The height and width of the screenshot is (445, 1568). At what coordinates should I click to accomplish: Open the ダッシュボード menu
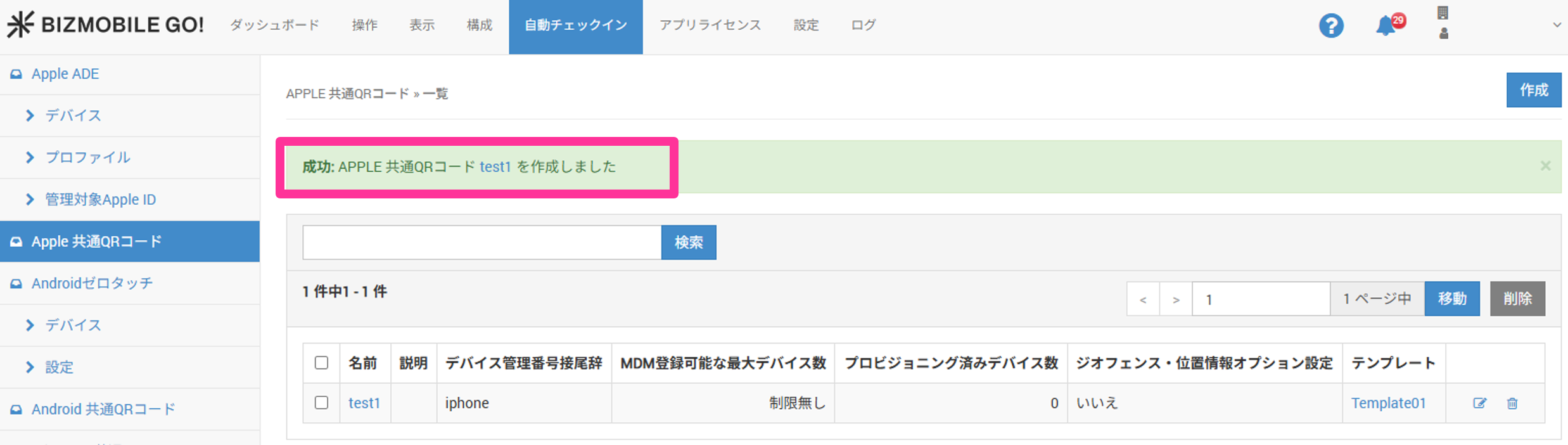[274, 25]
